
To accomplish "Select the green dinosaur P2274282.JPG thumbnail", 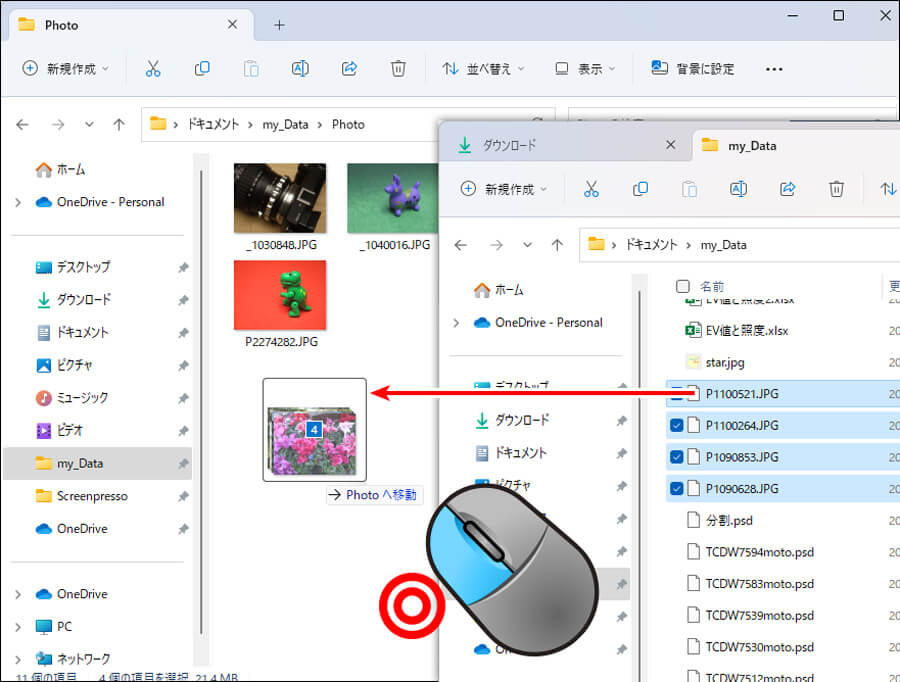I will 280,296.
